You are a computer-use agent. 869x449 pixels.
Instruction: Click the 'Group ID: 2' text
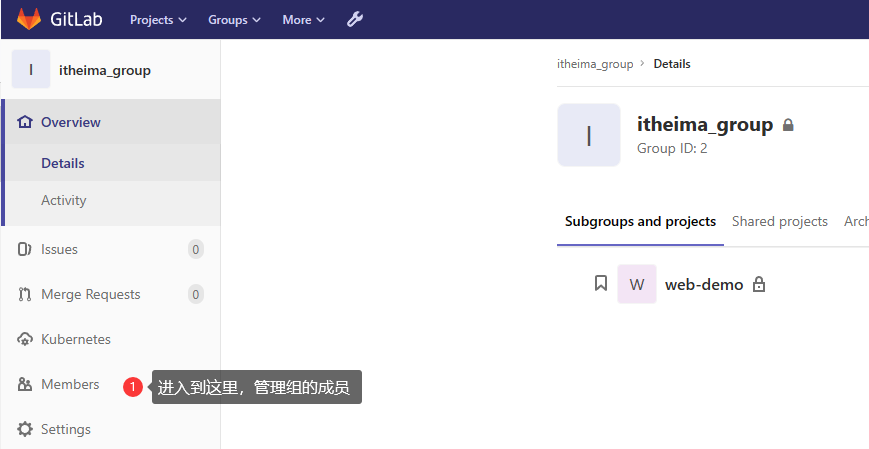point(672,149)
